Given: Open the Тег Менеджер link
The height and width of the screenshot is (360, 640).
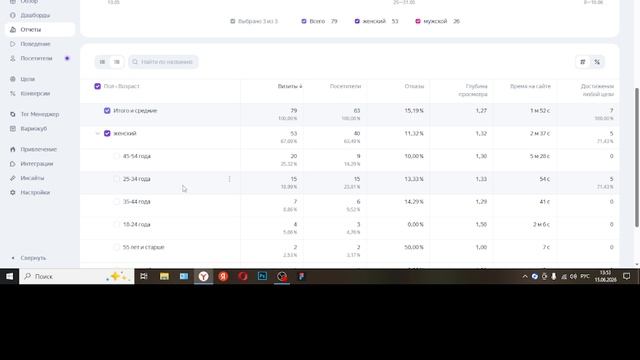Looking at the screenshot, I should pos(40,114).
